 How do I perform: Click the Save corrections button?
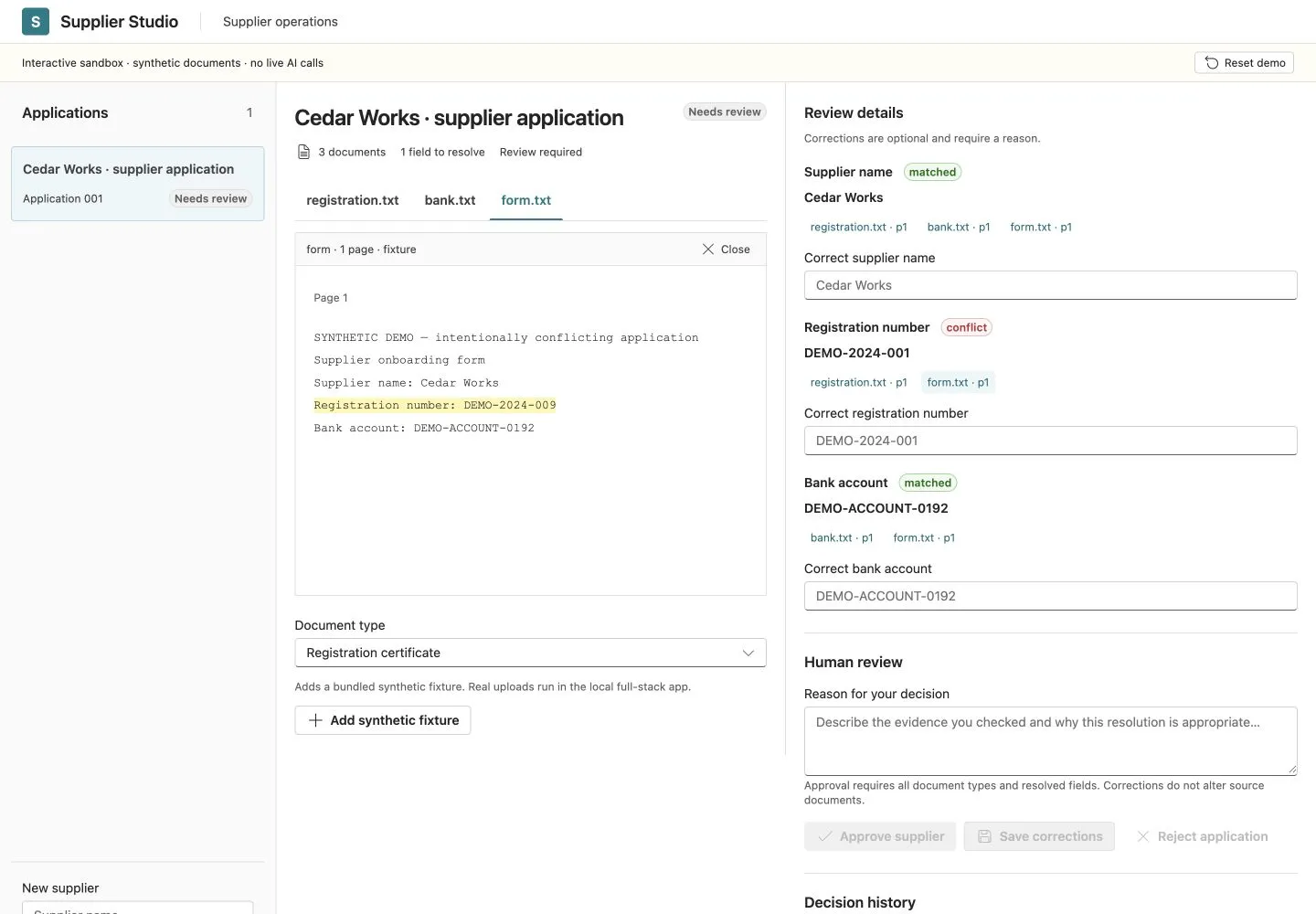click(x=1039, y=836)
